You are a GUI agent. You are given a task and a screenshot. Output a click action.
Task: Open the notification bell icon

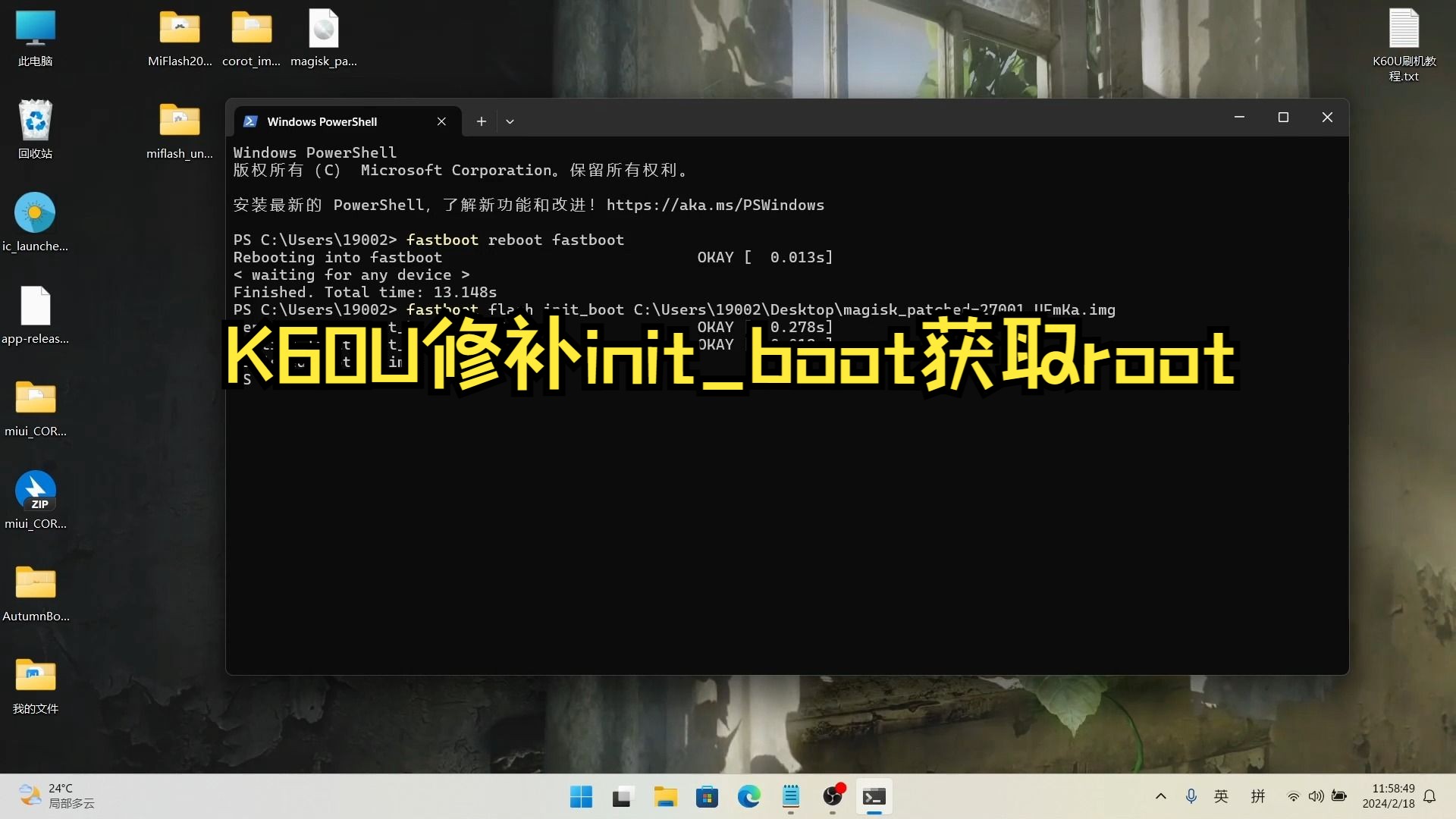pyautogui.click(x=1429, y=796)
